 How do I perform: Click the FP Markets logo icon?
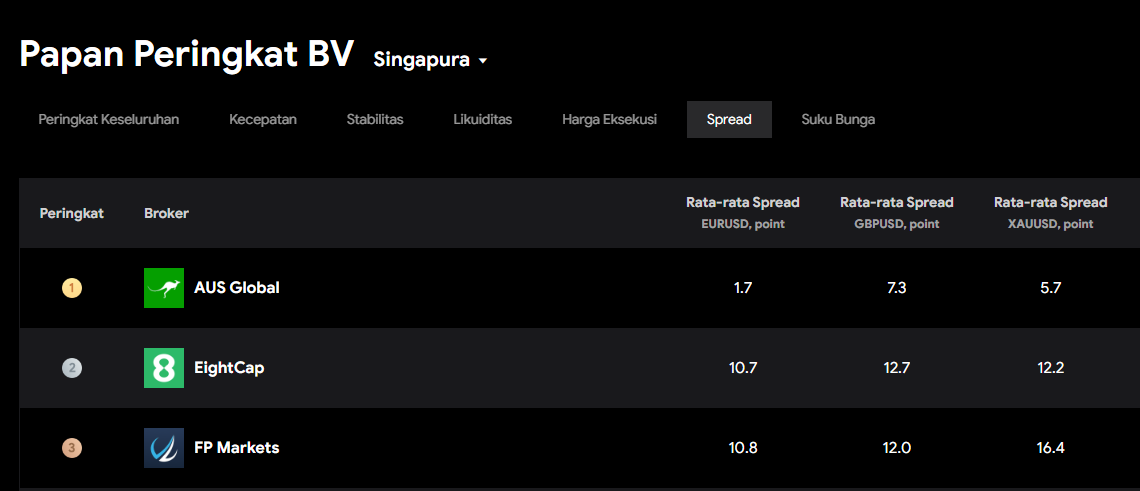coord(164,448)
